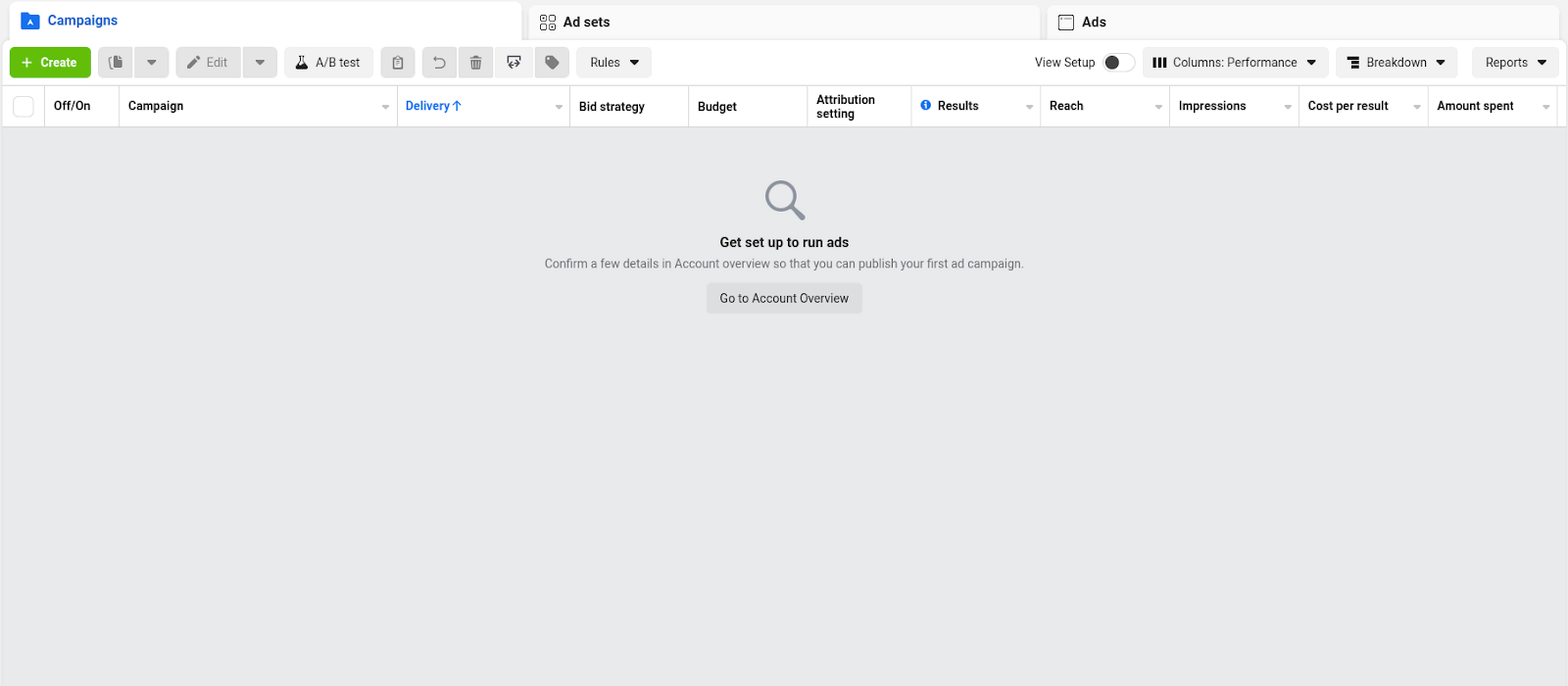This screenshot has width=1568, height=686.
Task: Open the Amount spent column dropdown arrow
Action: tap(1546, 107)
